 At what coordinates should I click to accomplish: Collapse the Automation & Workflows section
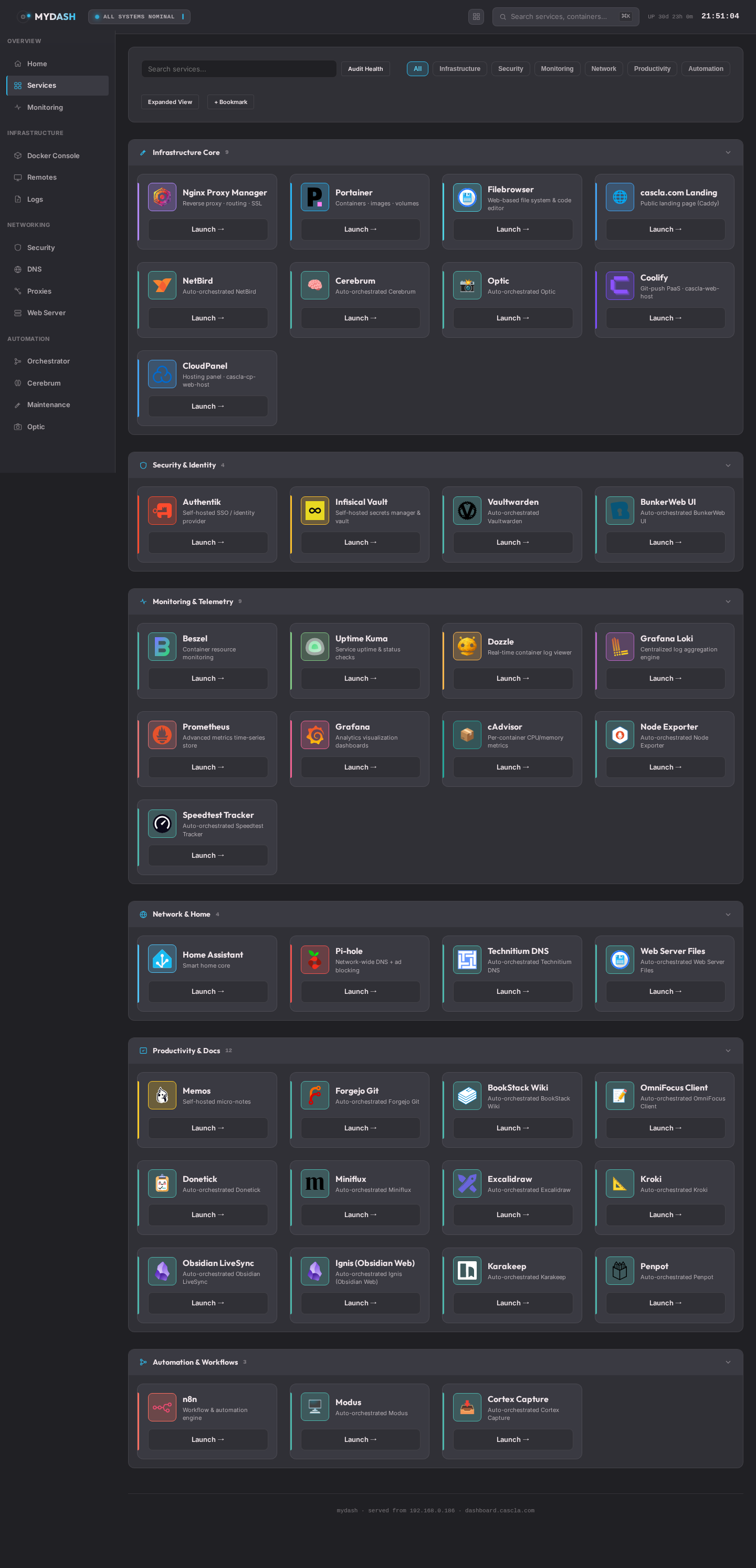click(x=728, y=1362)
